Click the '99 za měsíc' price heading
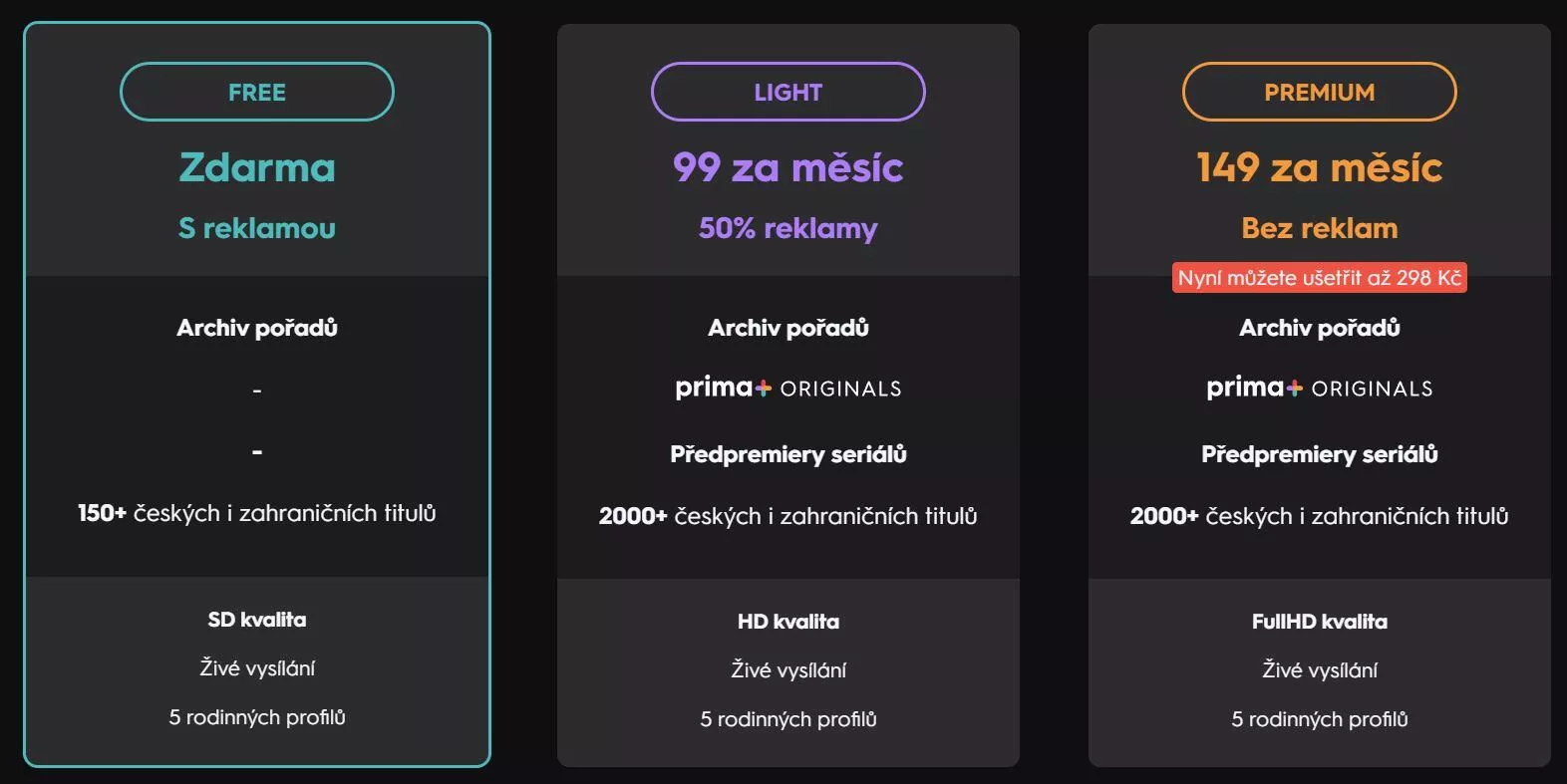Screen dimensions: 1567x784 pos(788,167)
